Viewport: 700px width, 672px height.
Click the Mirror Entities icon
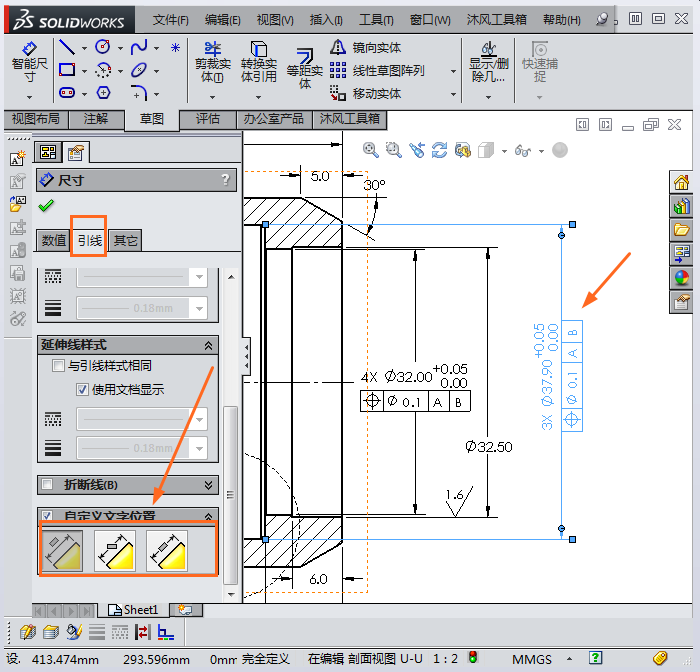(339, 48)
